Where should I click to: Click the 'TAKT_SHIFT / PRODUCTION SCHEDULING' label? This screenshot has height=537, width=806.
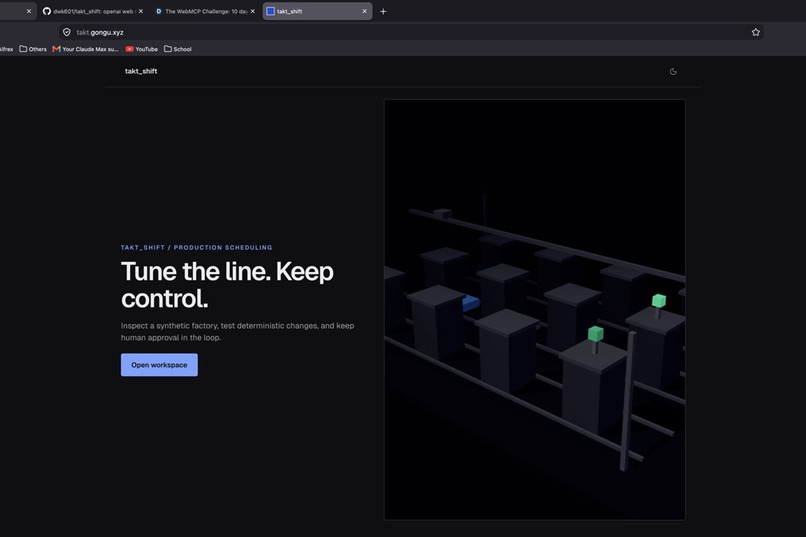(196, 248)
